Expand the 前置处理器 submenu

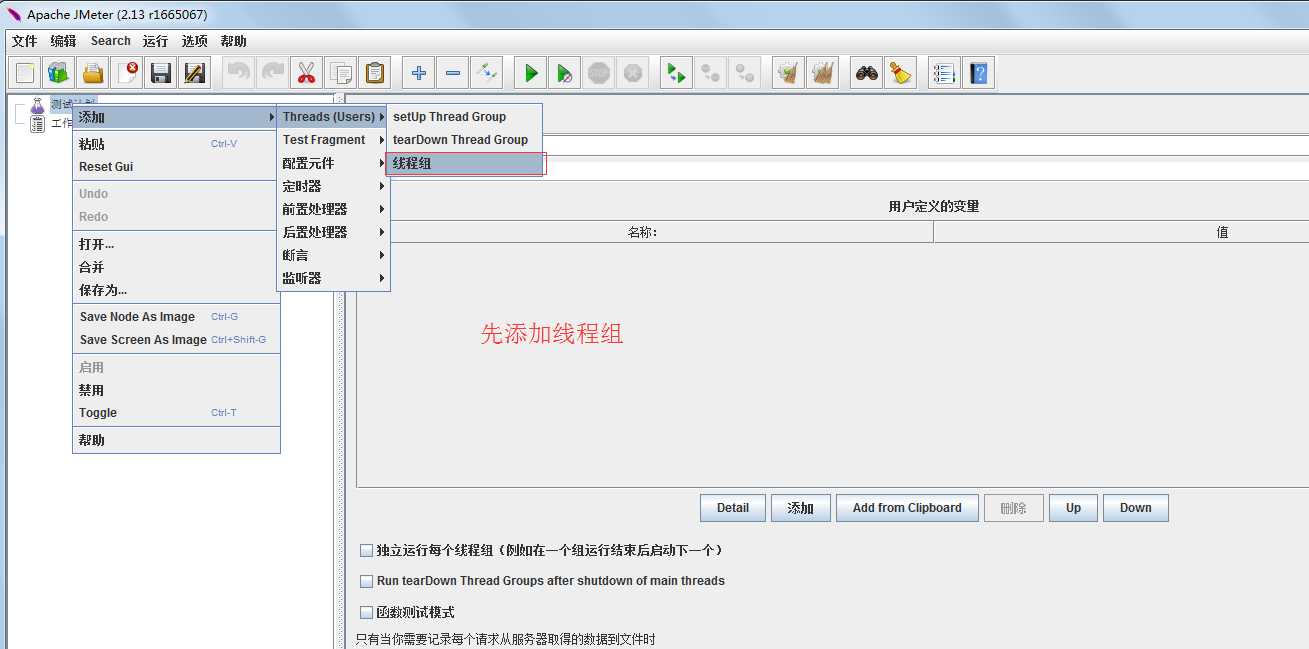point(333,209)
